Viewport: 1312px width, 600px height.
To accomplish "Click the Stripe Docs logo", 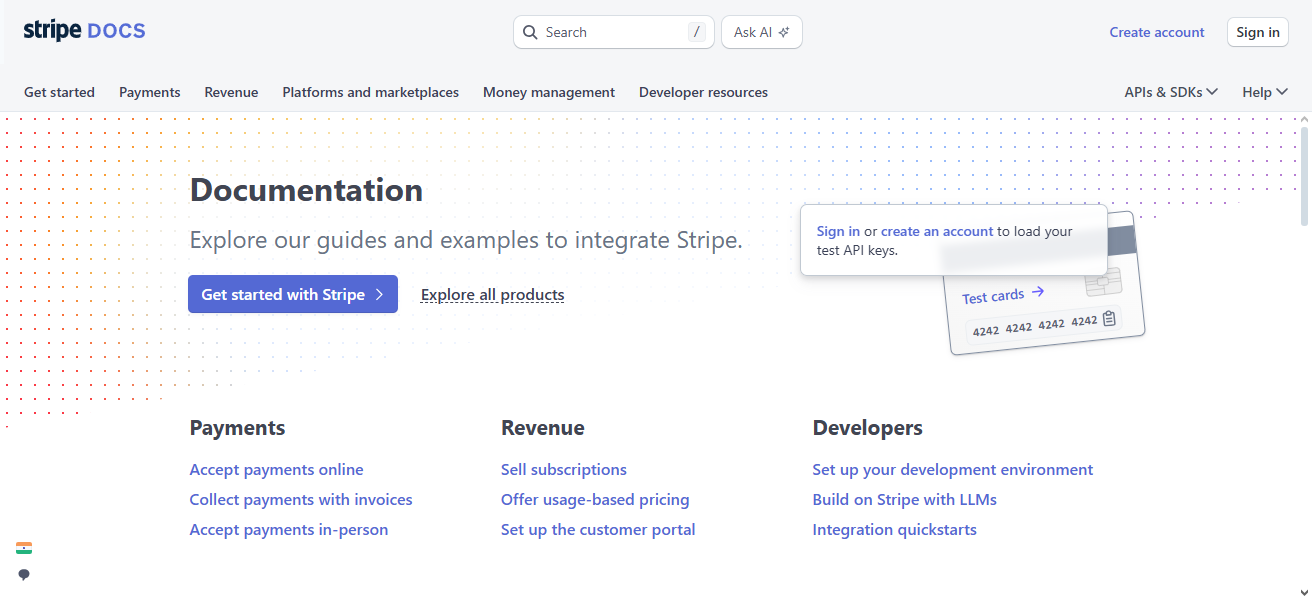I will coord(84,30).
